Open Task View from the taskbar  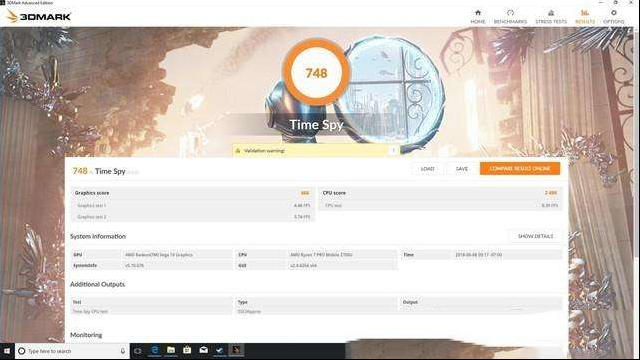point(138,351)
